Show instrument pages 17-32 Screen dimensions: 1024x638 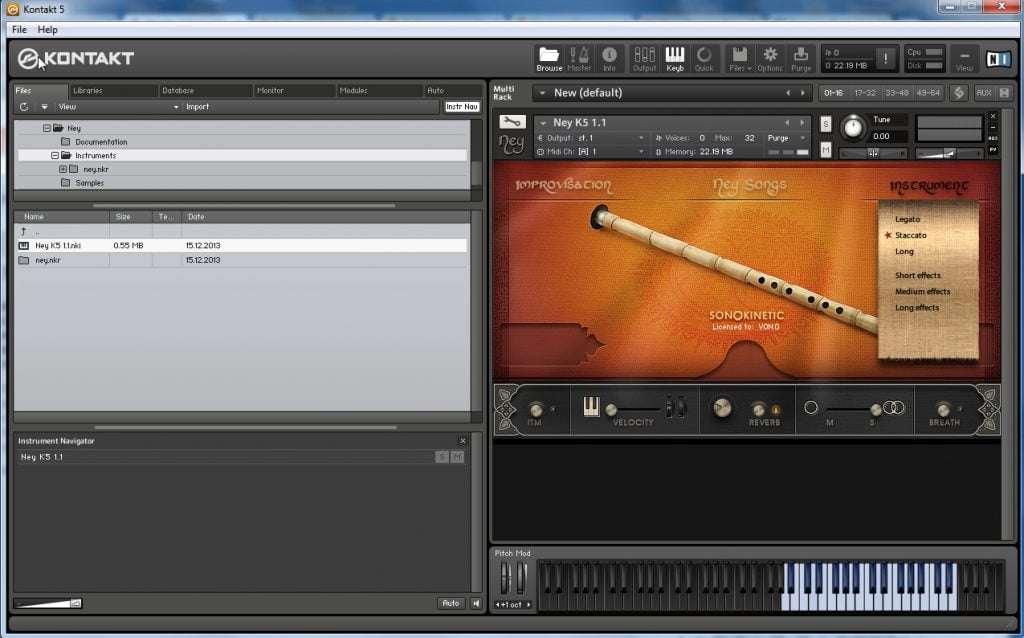(865, 93)
